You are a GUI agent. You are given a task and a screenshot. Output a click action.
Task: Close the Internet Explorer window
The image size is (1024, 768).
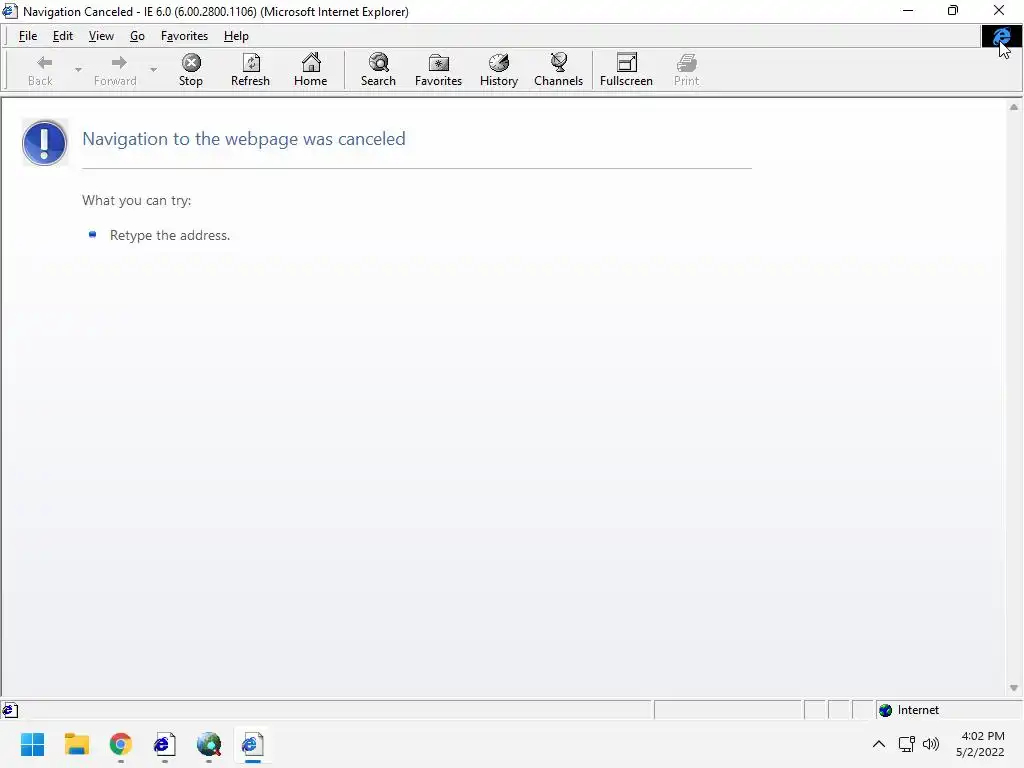[999, 10]
